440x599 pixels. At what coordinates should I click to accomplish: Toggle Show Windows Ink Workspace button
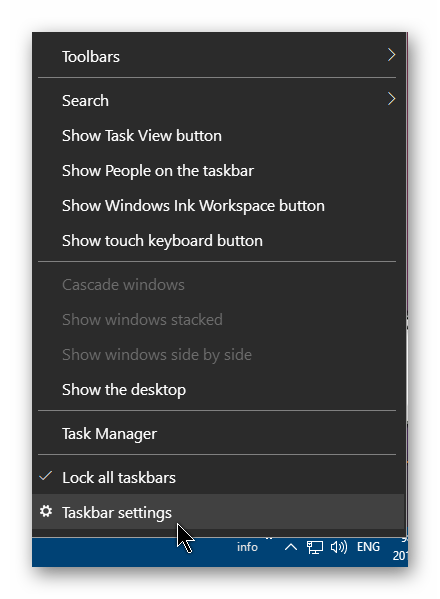[x=218, y=206]
